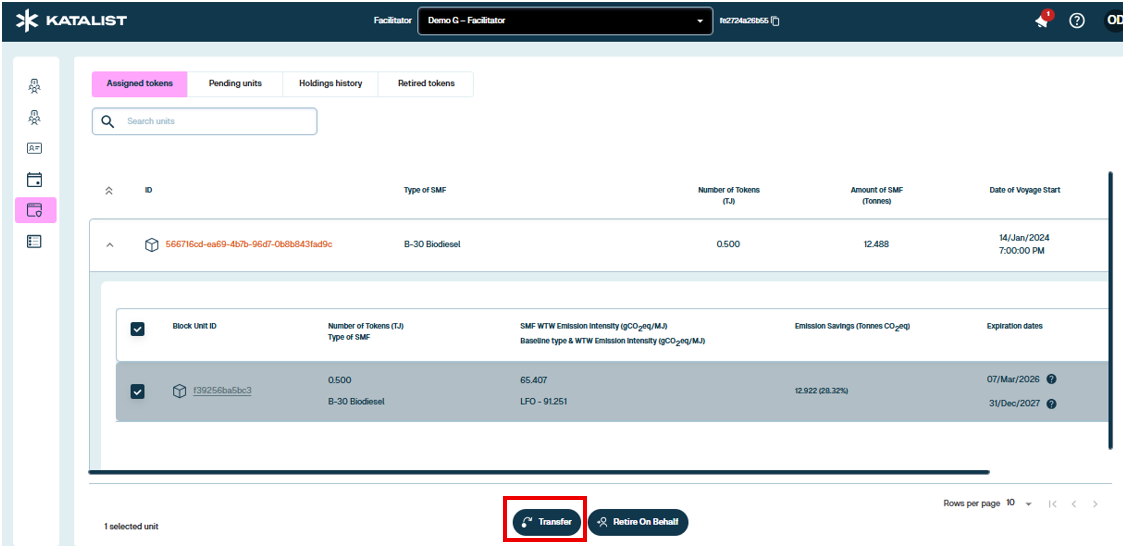Viewport: 1123px width, 547px height.
Task: Open the Rows per page dropdown
Action: tap(1019, 504)
